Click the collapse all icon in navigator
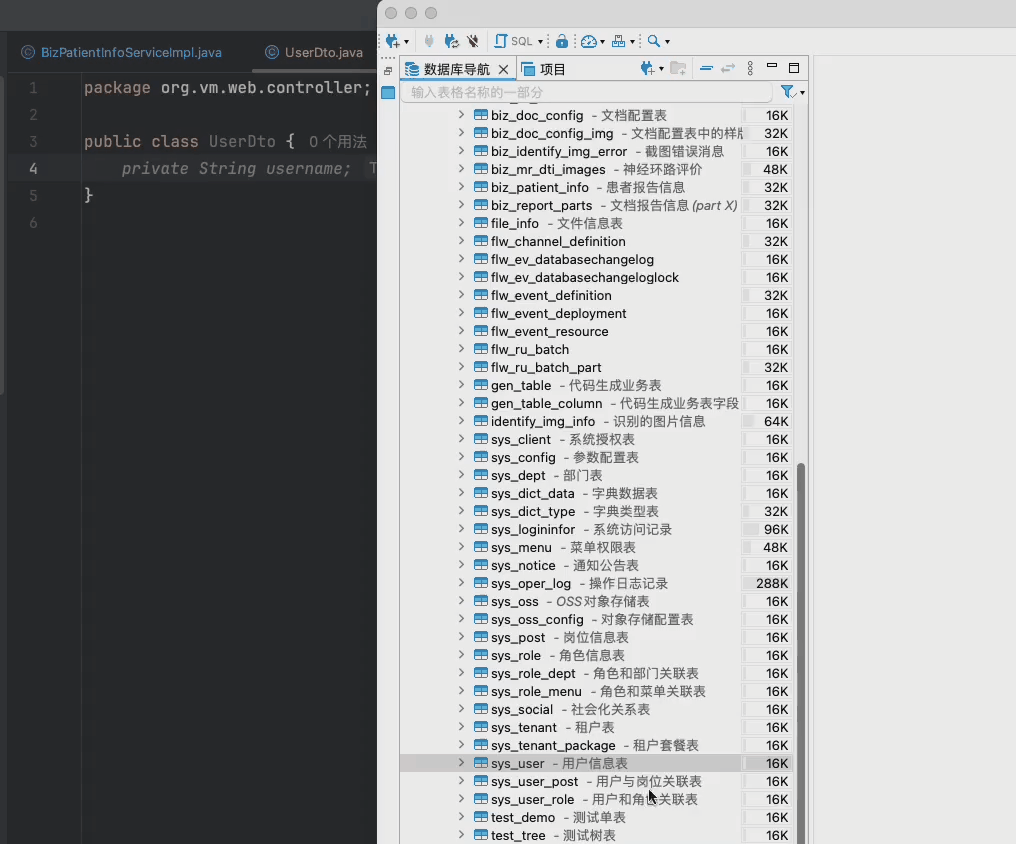Viewport: 1016px width, 844px height. (706, 68)
